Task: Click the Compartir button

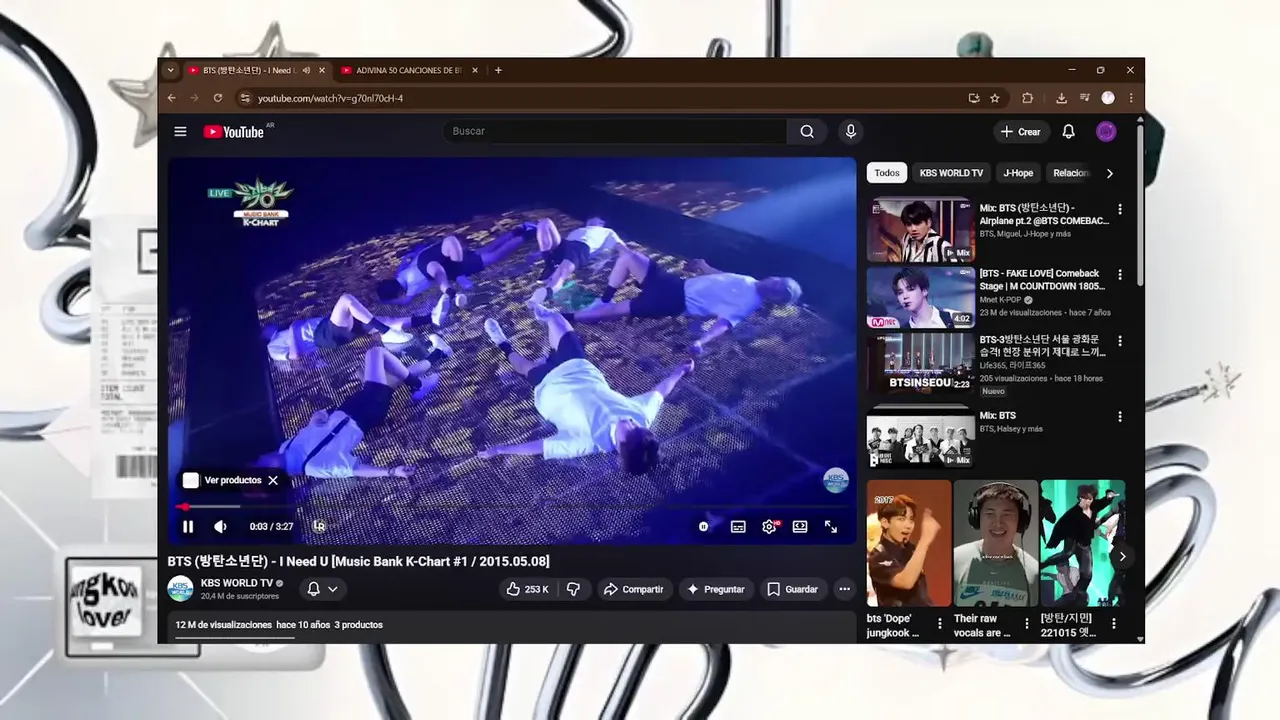Action: 633,589
